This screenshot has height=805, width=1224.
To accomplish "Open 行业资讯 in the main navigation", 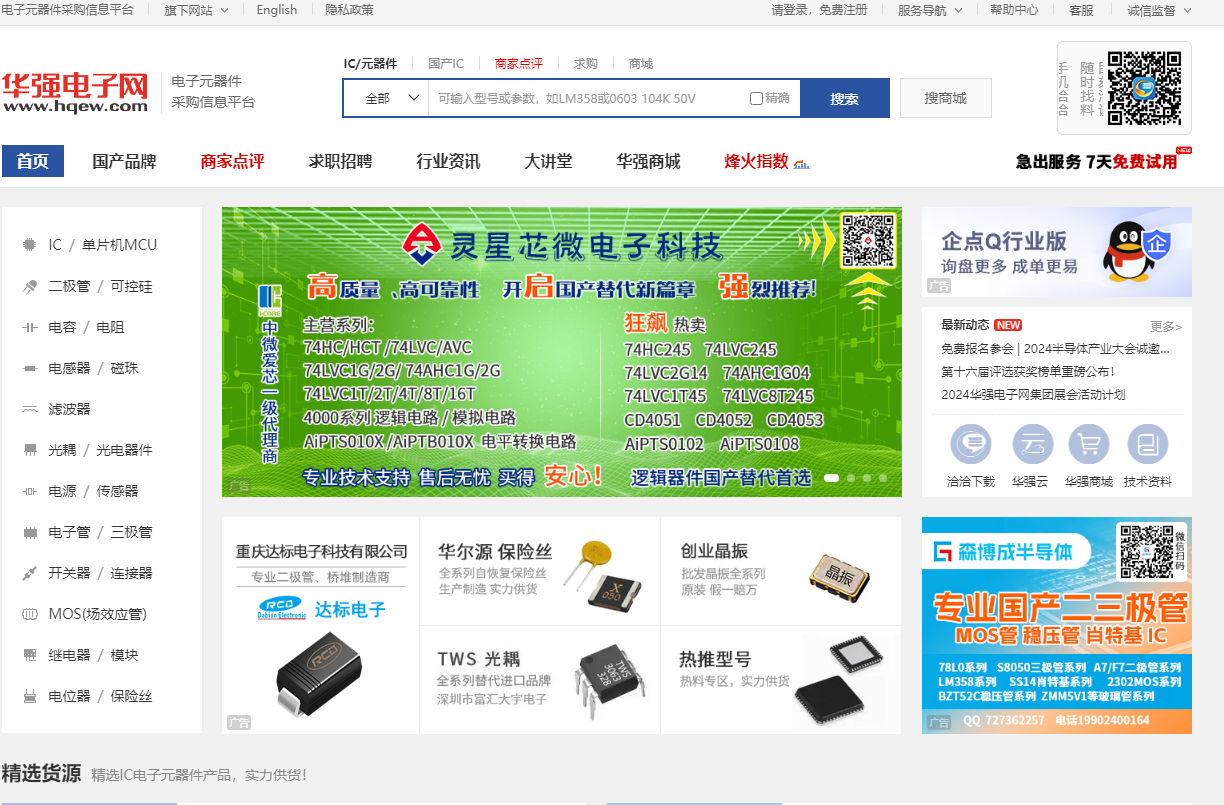I will point(448,161).
